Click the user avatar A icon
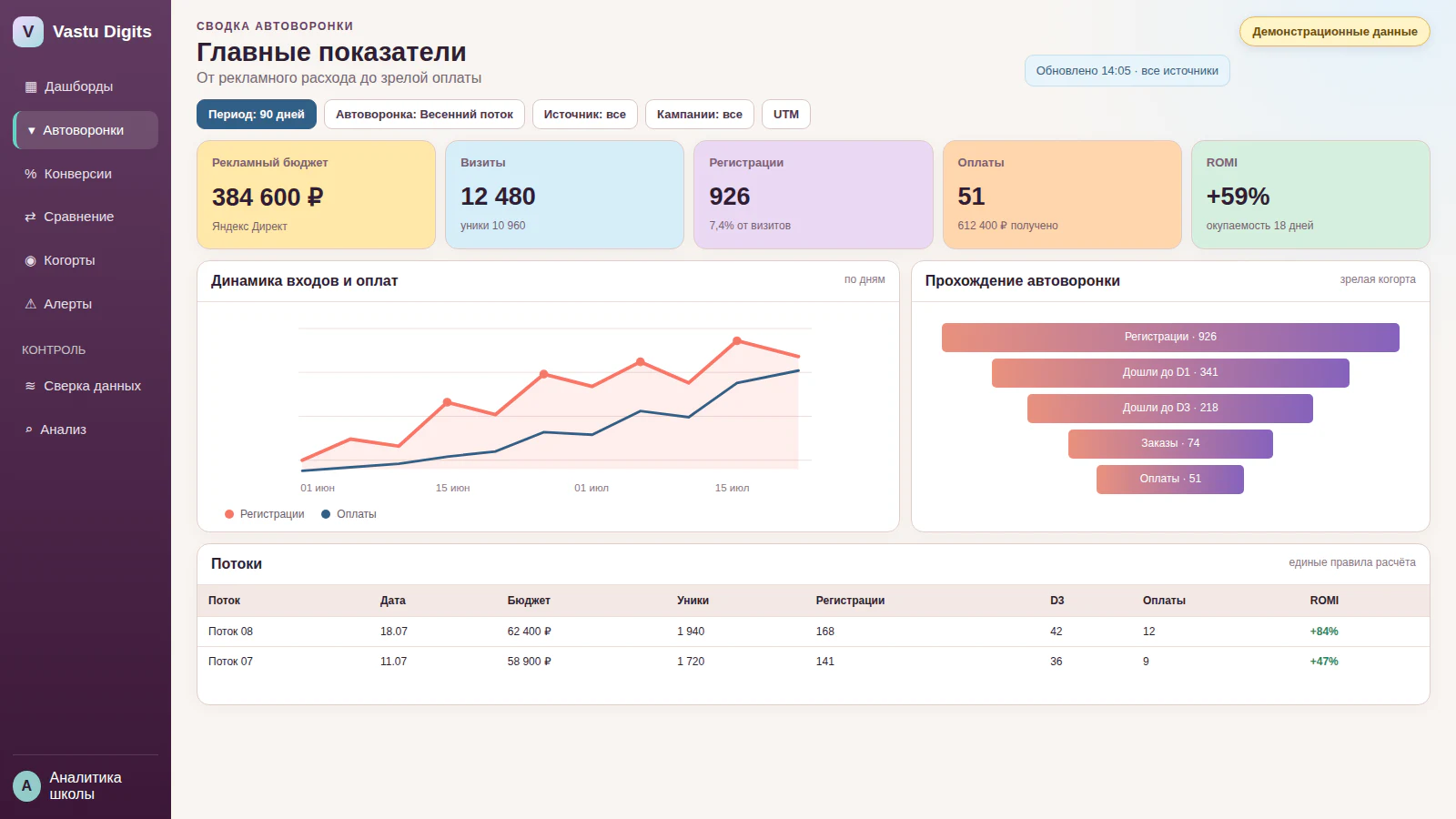The height and width of the screenshot is (819, 1456). coord(26,786)
